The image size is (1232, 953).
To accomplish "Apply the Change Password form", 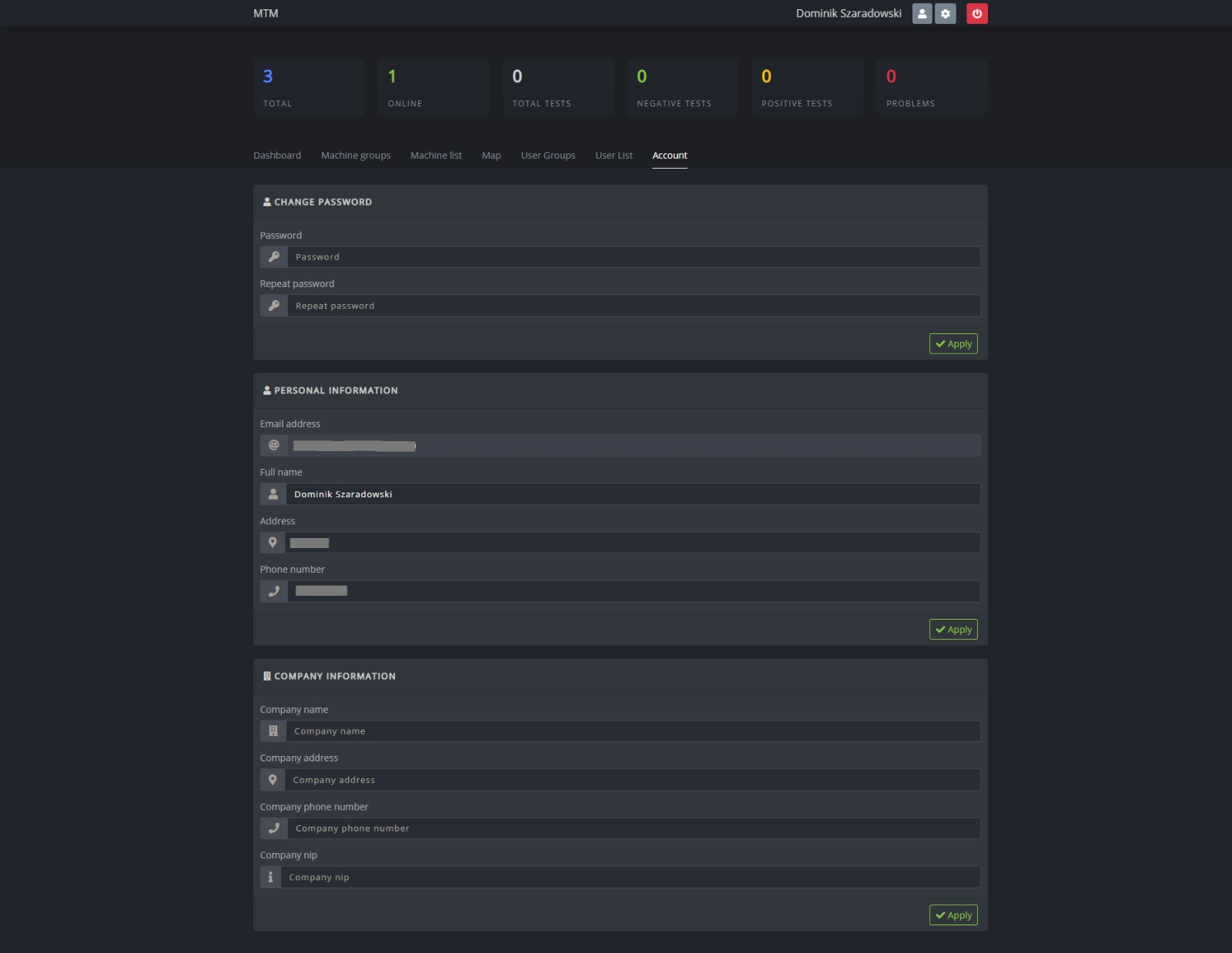I will (953, 344).
